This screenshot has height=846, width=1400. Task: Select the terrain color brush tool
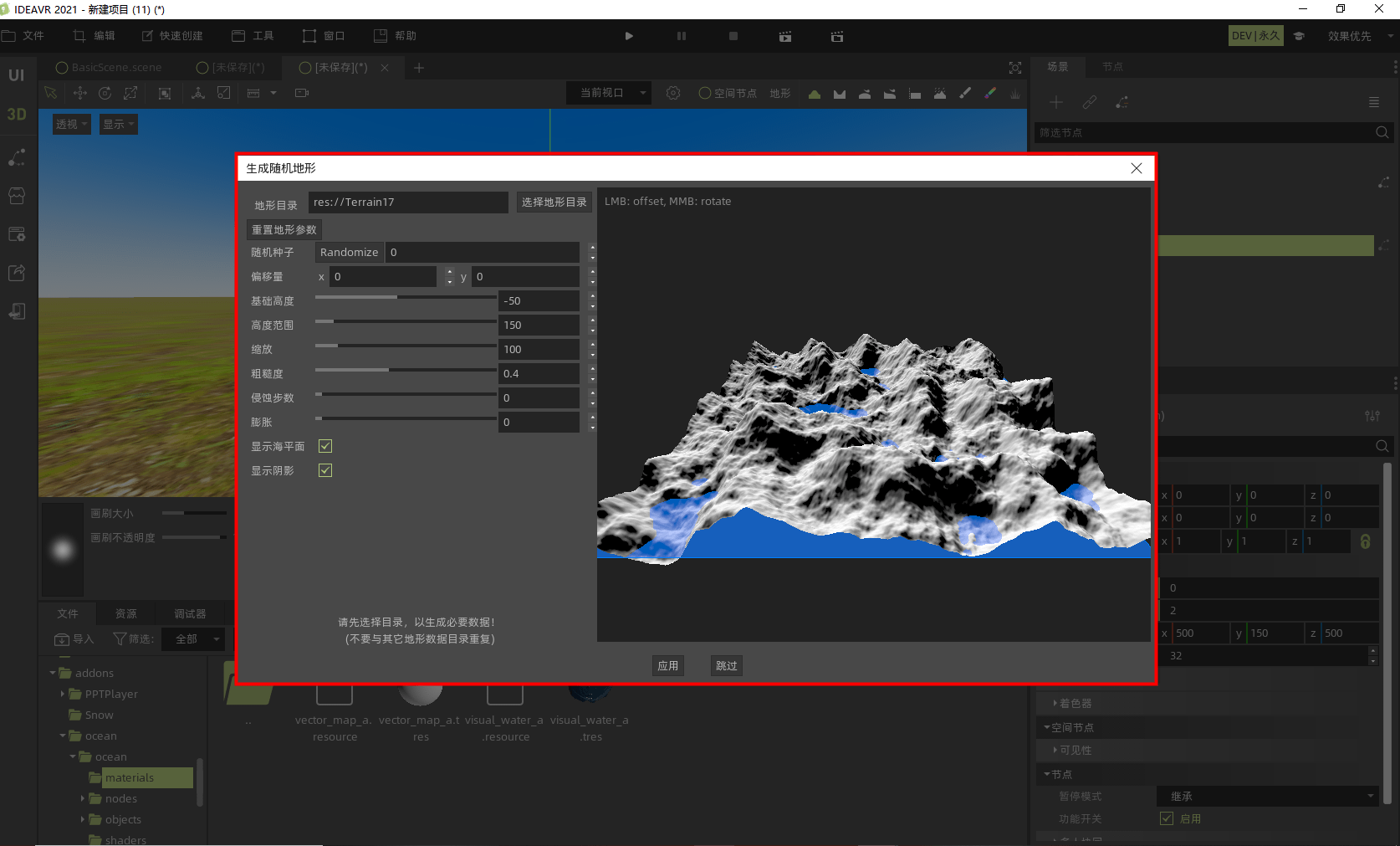click(x=990, y=93)
